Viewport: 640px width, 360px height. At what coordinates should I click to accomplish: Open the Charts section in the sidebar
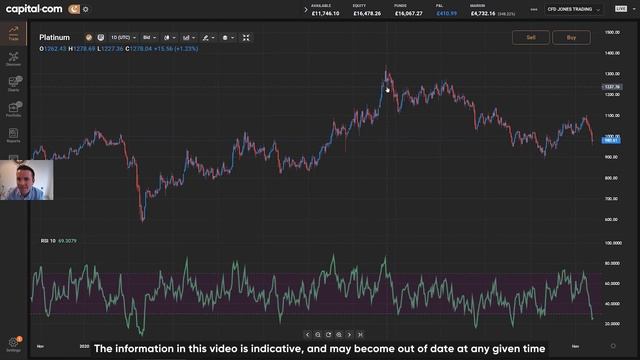(x=13, y=84)
